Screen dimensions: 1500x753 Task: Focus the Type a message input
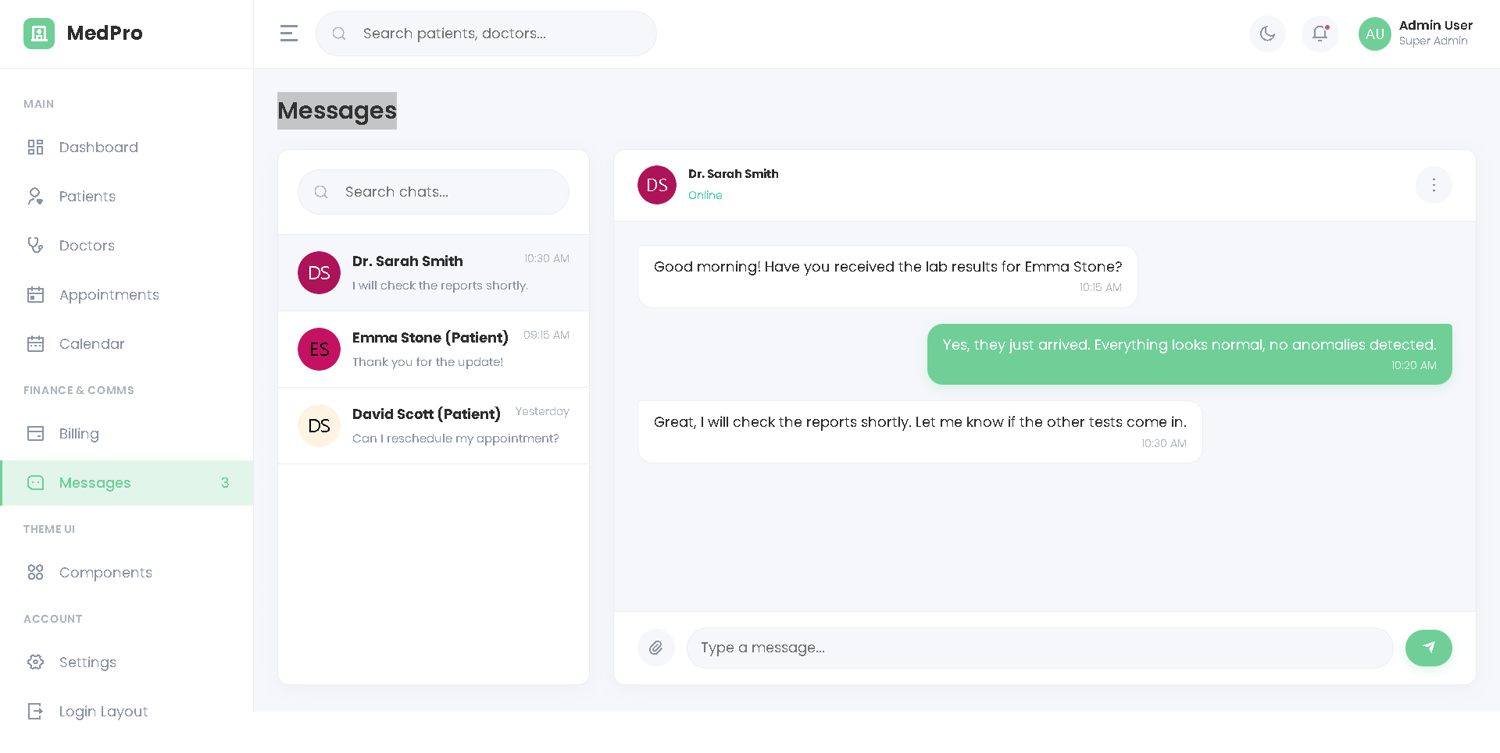(x=1040, y=648)
